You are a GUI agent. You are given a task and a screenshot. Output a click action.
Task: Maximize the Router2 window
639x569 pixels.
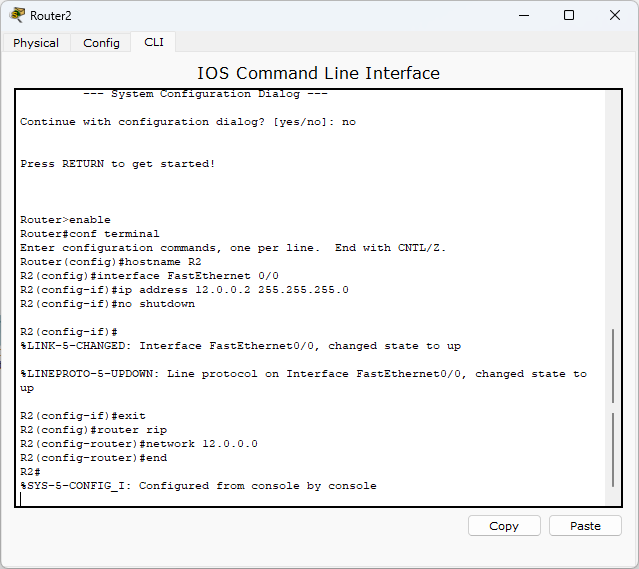point(569,15)
